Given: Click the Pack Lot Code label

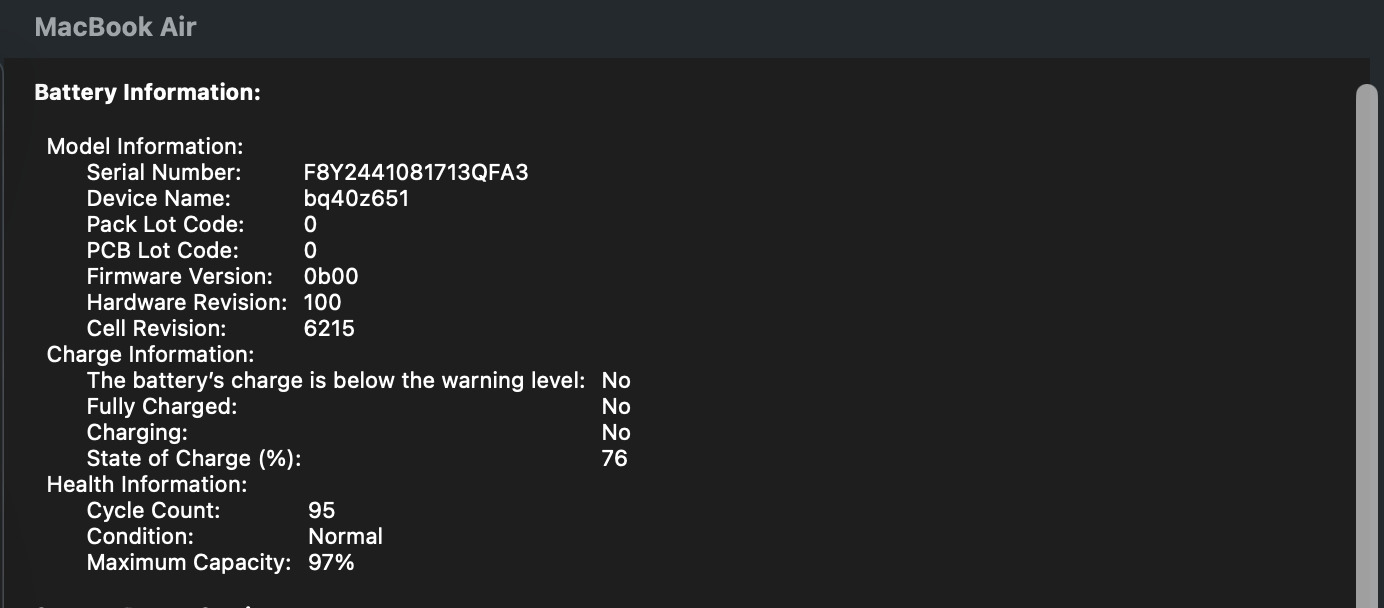Looking at the screenshot, I should [165, 225].
